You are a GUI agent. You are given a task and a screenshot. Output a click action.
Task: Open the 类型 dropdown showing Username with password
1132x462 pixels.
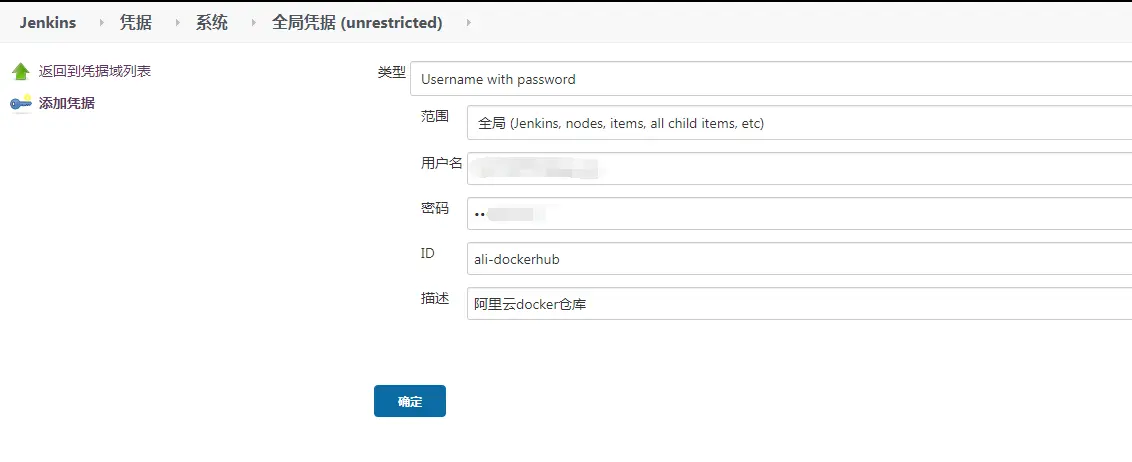pyautogui.click(x=770, y=78)
